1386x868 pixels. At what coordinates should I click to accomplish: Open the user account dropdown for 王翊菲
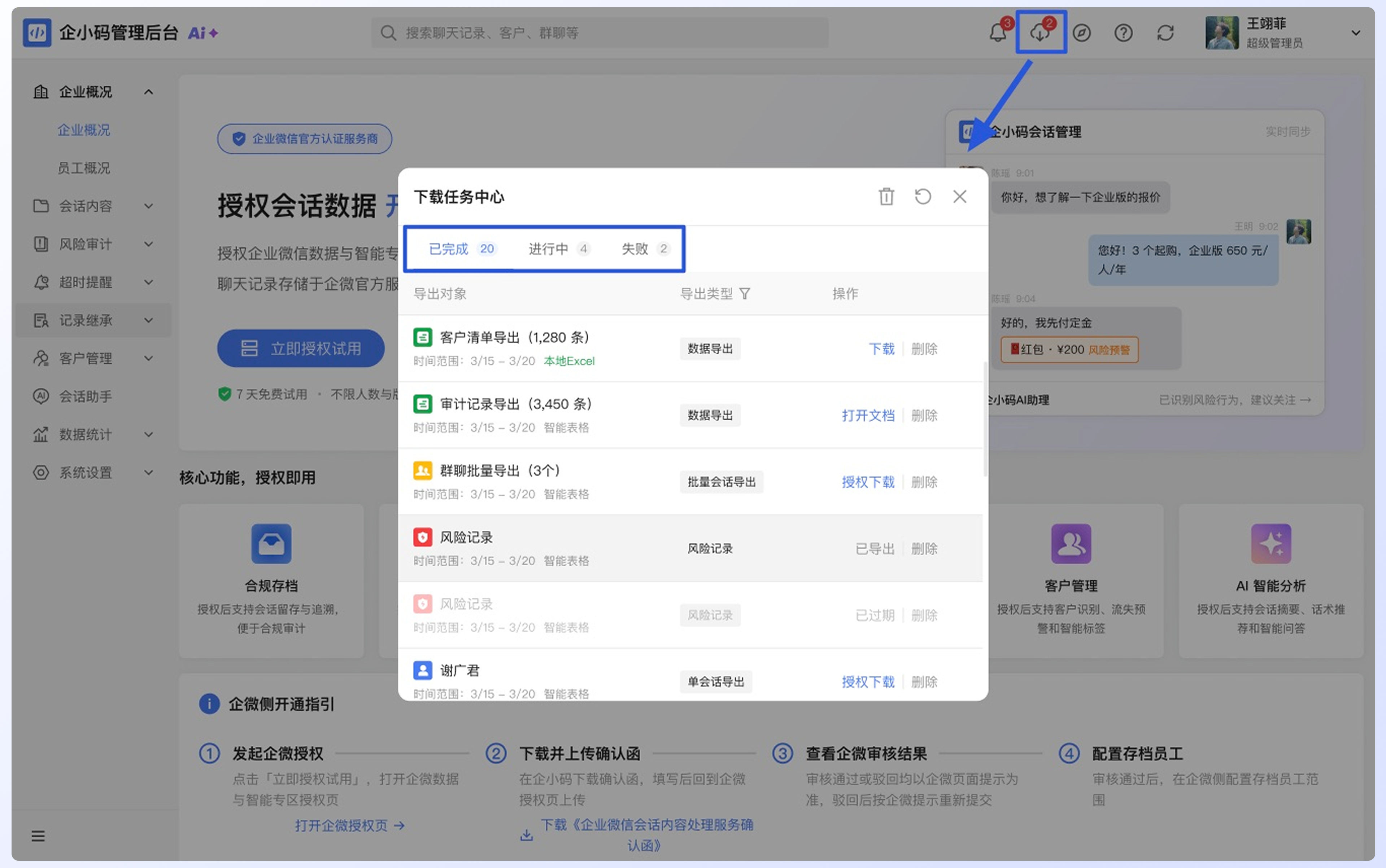coord(1356,33)
